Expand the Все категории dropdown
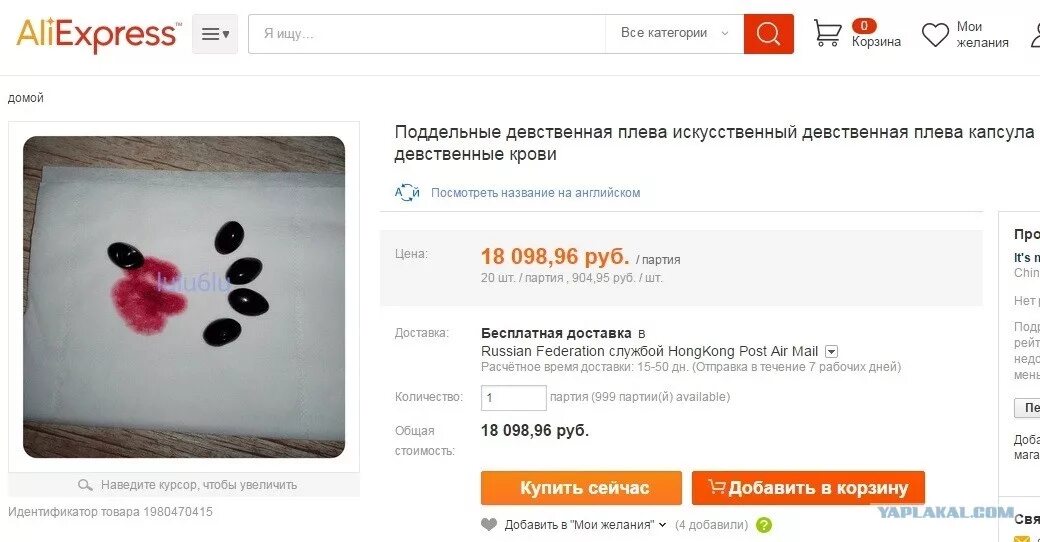This screenshot has height=542, width=1040. tap(675, 33)
